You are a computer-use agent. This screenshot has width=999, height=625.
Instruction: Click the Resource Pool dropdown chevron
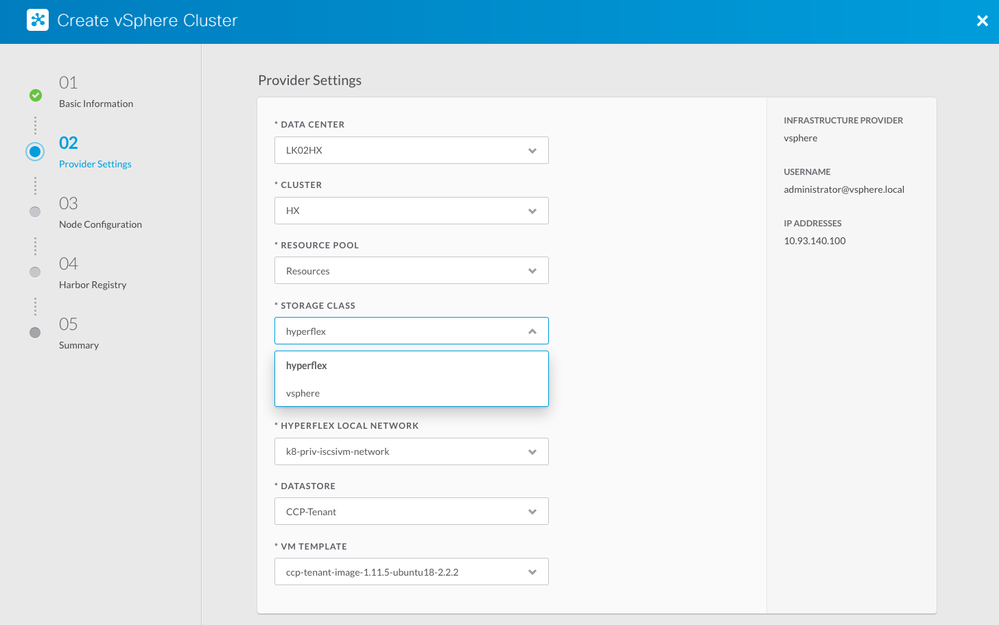pyautogui.click(x=532, y=271)
